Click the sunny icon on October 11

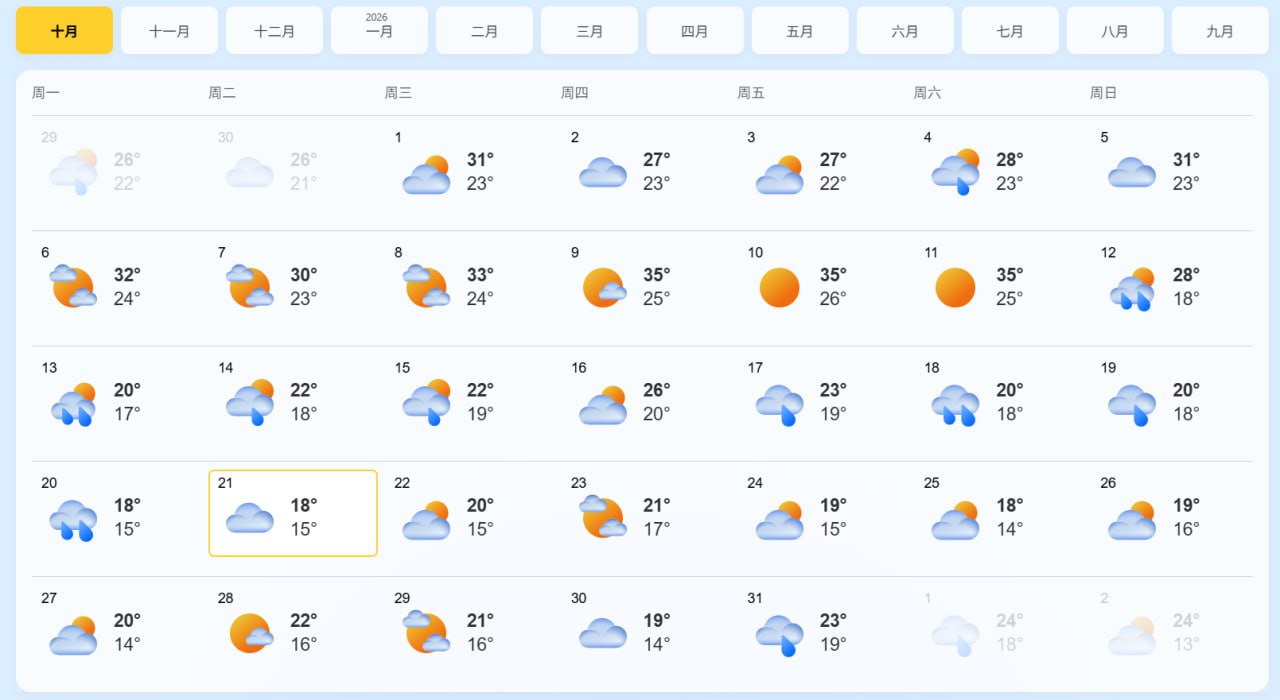coord(955,288)
